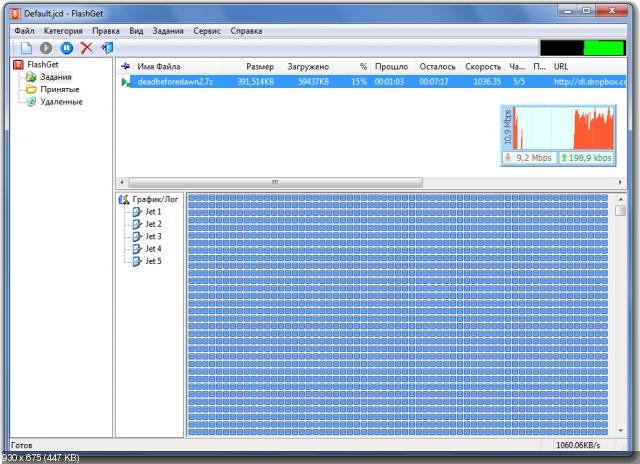
Task: Click the Ча... column header
Action: (517, 67)
